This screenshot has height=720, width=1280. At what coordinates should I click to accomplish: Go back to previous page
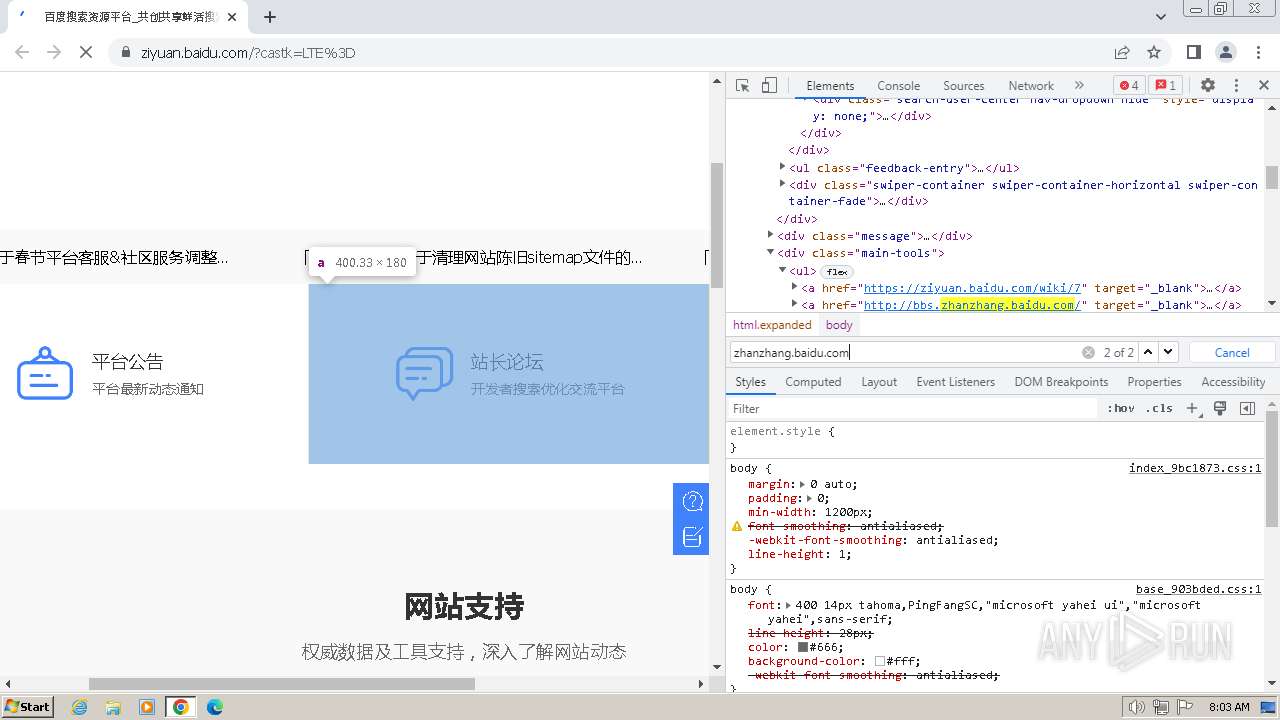click(22, 52)
